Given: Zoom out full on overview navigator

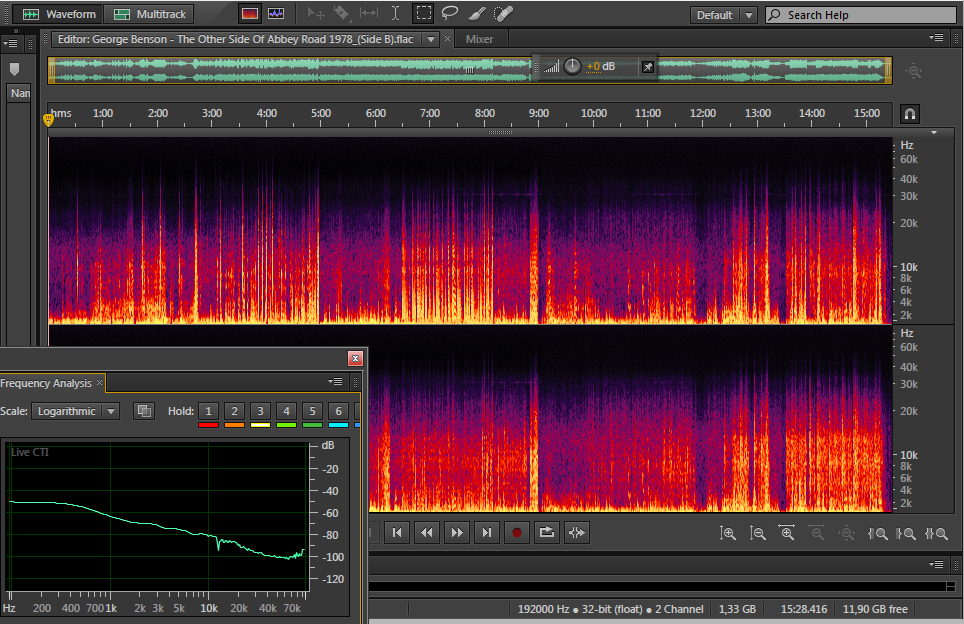Looking at the screenshot, I should click(914, 71).
